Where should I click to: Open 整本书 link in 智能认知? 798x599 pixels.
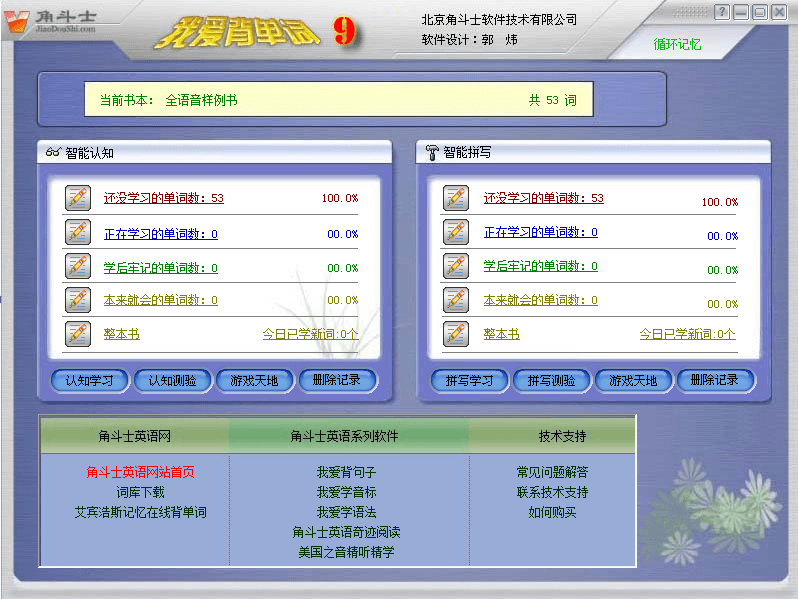[121, 334]
